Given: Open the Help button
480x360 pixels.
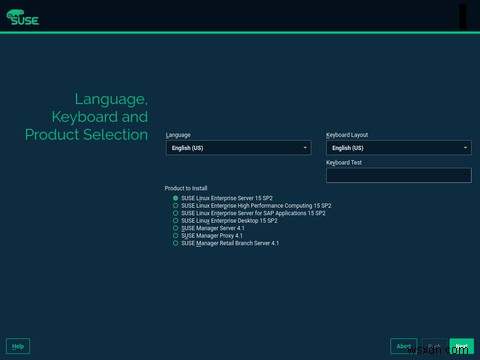Looking at the screenshot, I should point(18,346).
